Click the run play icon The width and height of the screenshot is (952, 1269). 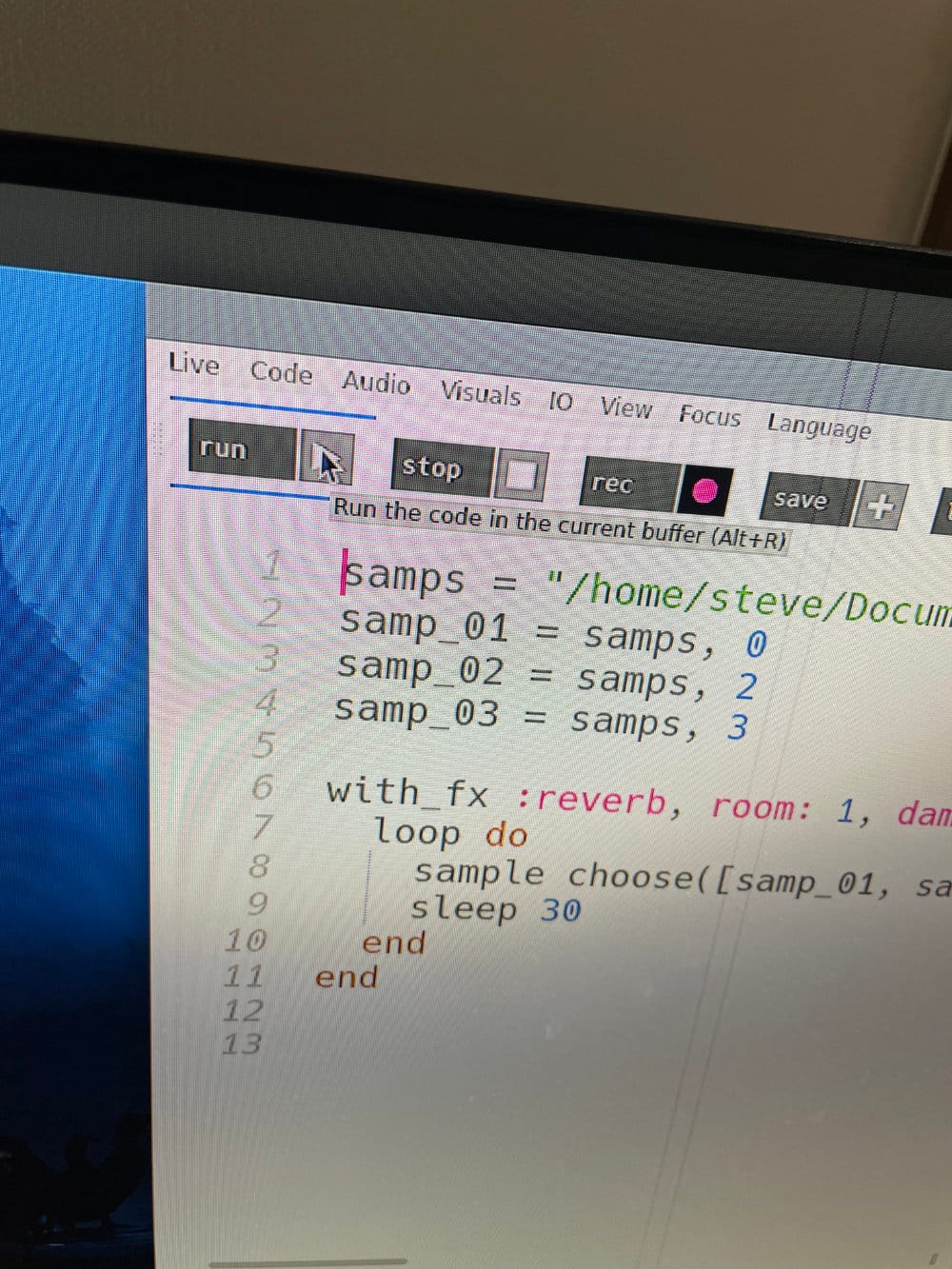coord(326,460)
